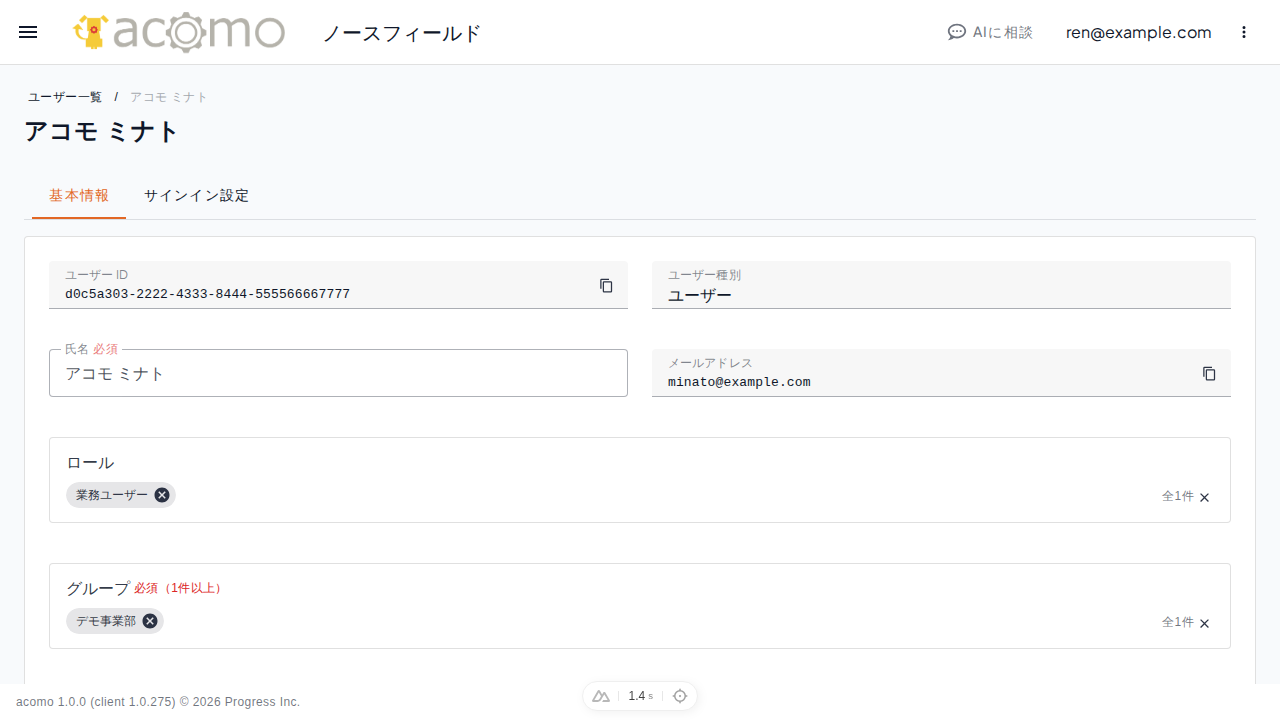This screenshot has width=1280, height=720.
Task: Click the グループ selection box
Action: [640, 606]
